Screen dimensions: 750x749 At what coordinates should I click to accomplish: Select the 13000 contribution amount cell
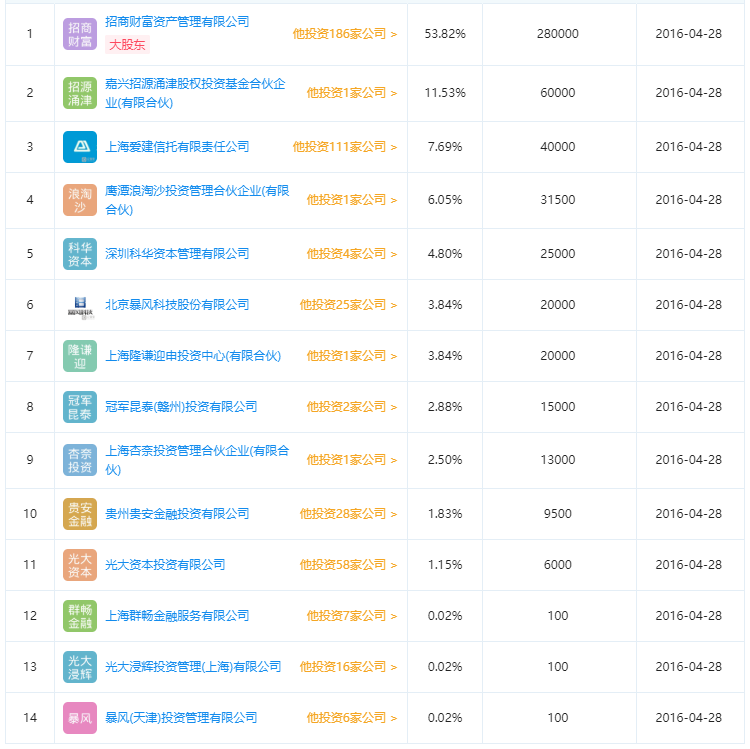(558, 460)
